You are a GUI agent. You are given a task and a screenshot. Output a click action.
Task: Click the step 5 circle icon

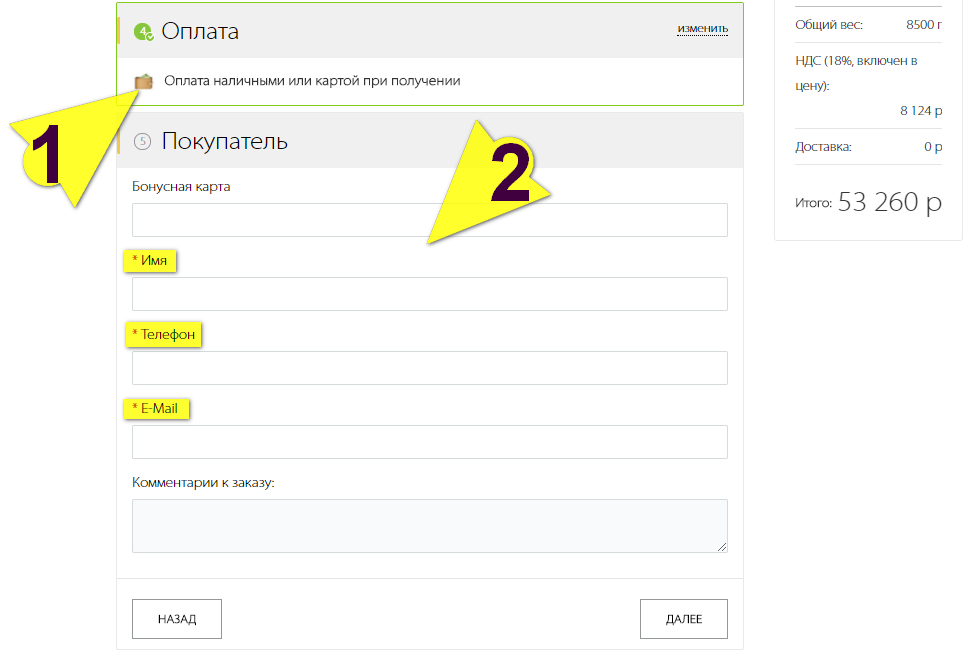(x=142, y=142)
